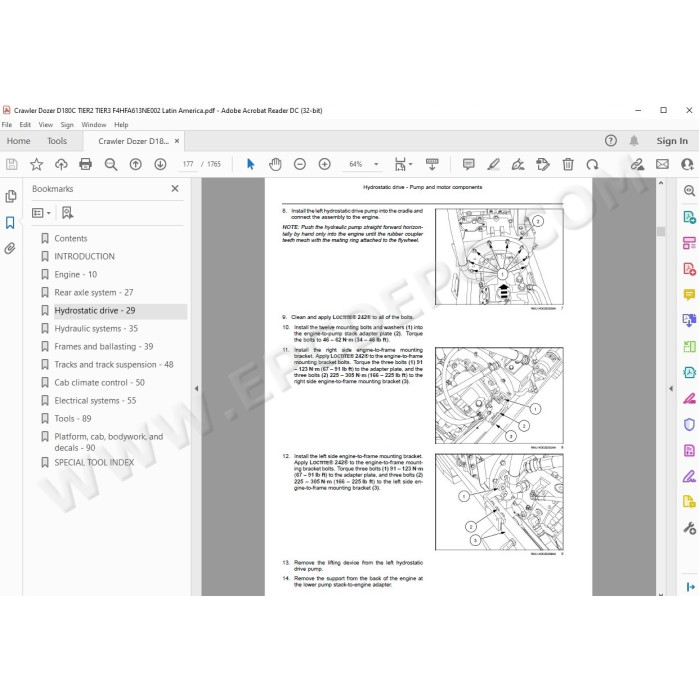This screenshot has width=700, height=700.
Task: Select the highlight text pen
Action: coord(493,164)
